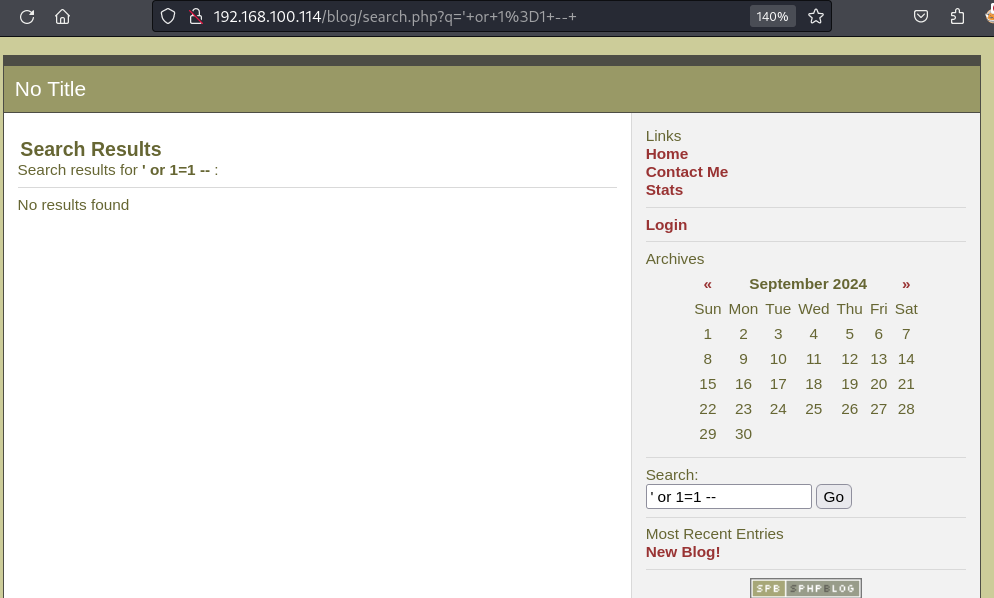Open the Contact Me link
This screenshot has width=994, height=598.
(686, 172)
